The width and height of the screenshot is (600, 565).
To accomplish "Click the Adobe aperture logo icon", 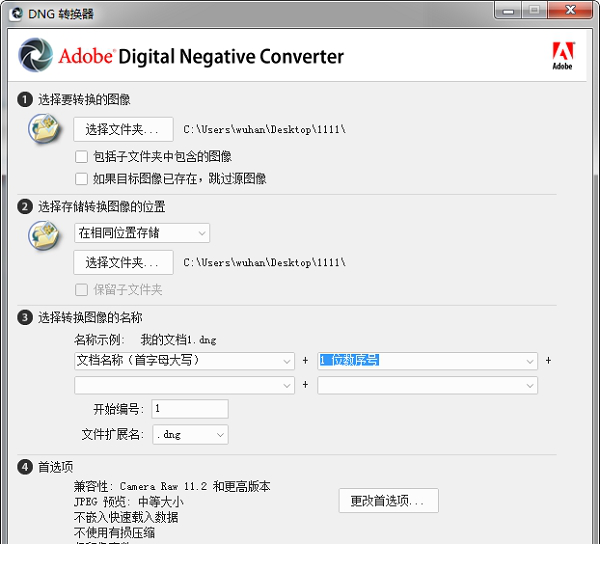I will pyautogui.click(x=36, y=55).
